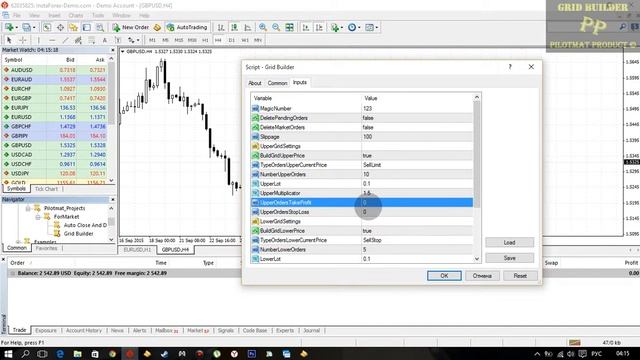Switch to Tick Chart tab
Screen dimensions: 640x360
tap(46, 189)
